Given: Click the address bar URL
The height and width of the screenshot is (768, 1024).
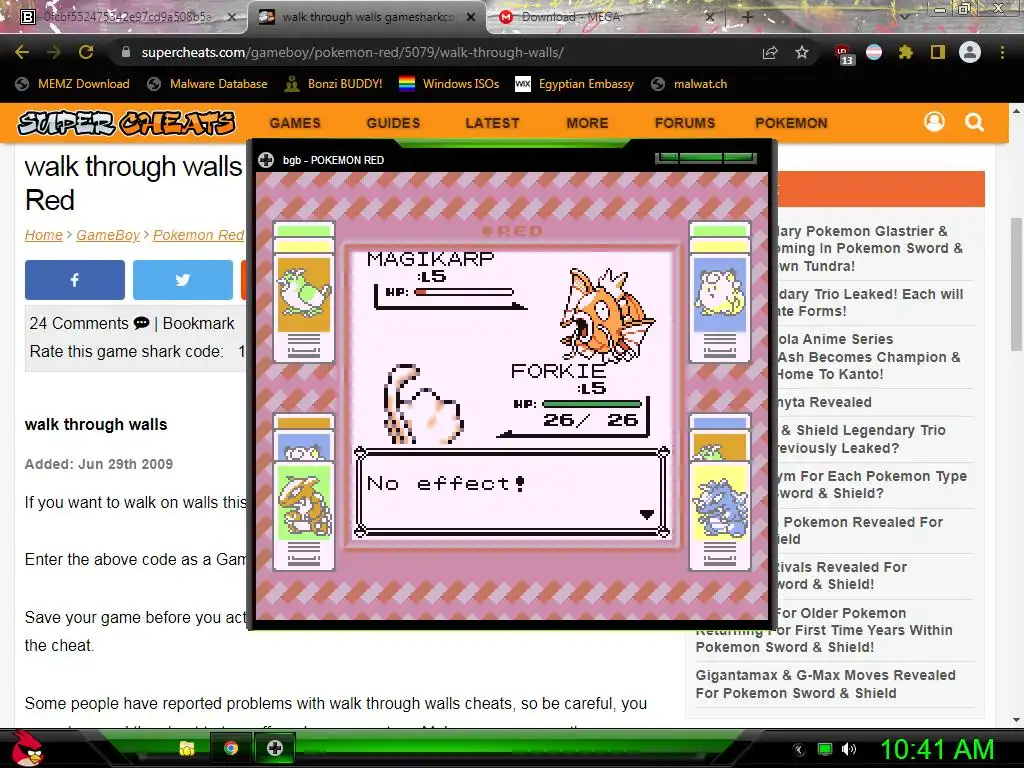Looking at the screenshot, I should point(353,52).
